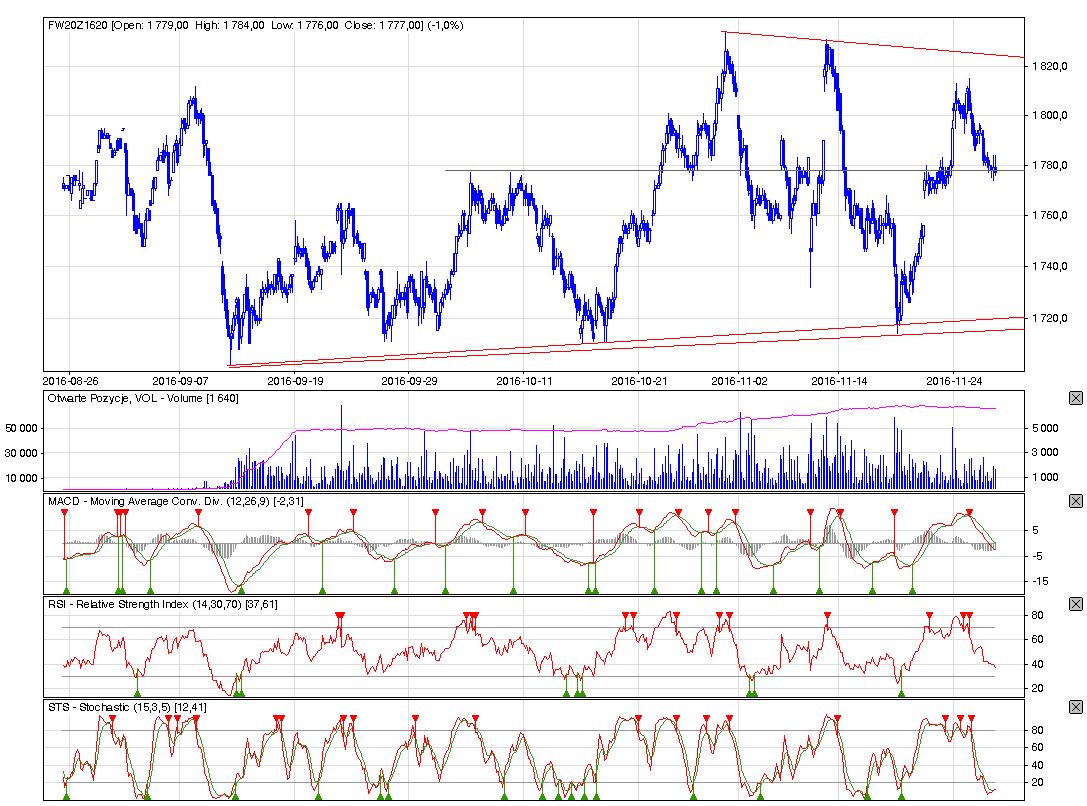Click the 1 720,0 price axis label
The height and width of the screenshot is (806, 1087).
coord(1050,318)
